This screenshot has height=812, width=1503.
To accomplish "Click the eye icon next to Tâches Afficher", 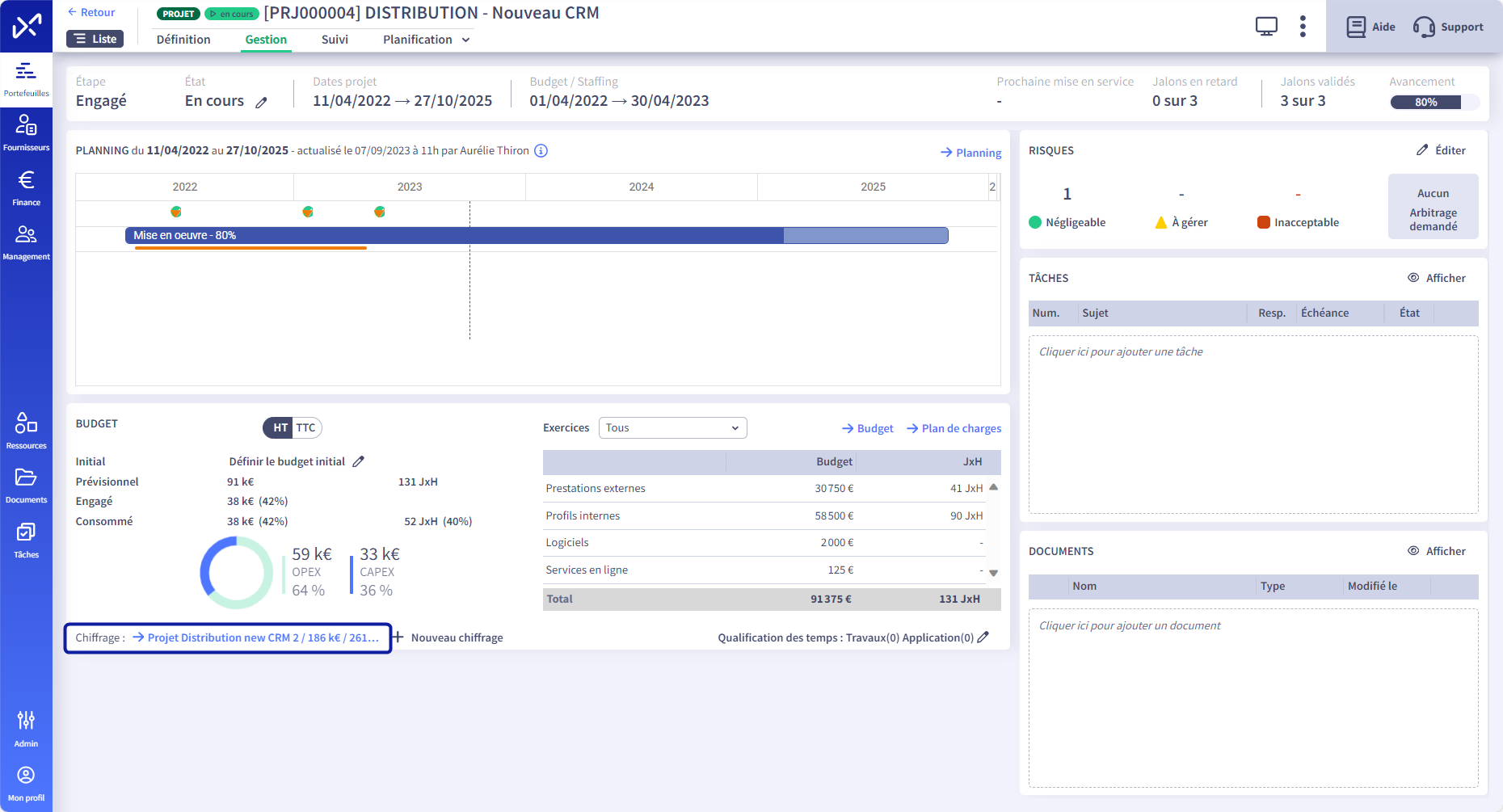I will (x=1413, y=277).
